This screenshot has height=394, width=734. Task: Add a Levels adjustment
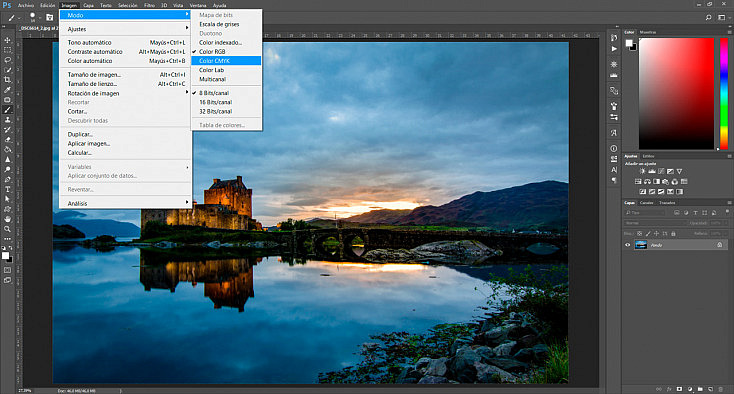coord(652,171)
